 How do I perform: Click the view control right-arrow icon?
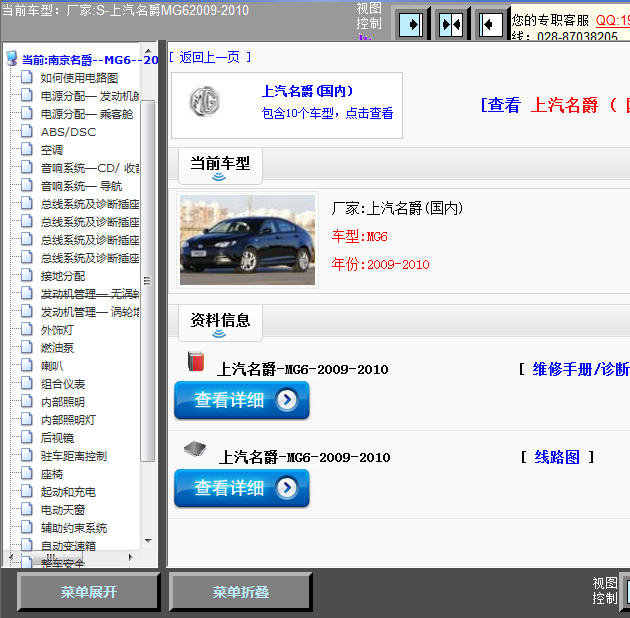[411, 25]
